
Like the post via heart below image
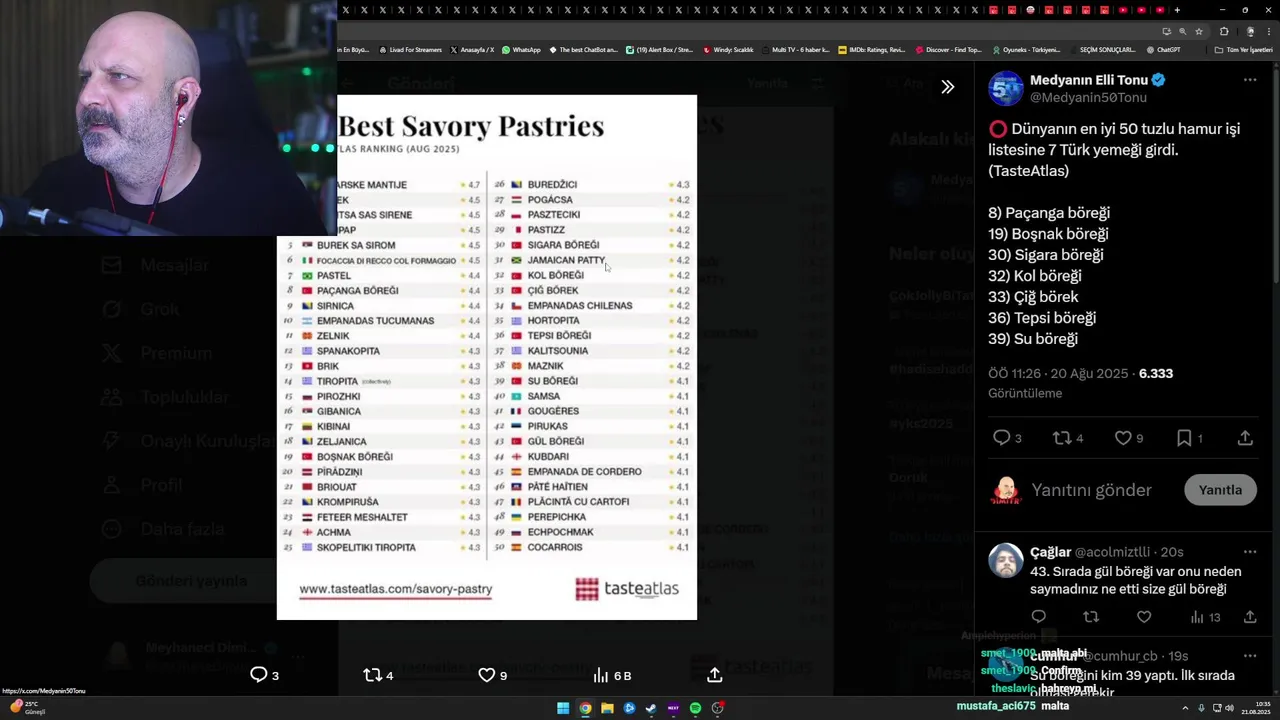492,675
